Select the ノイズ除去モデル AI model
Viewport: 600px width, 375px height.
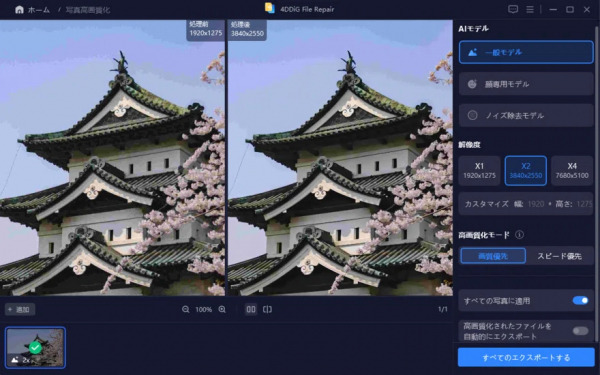526,115
